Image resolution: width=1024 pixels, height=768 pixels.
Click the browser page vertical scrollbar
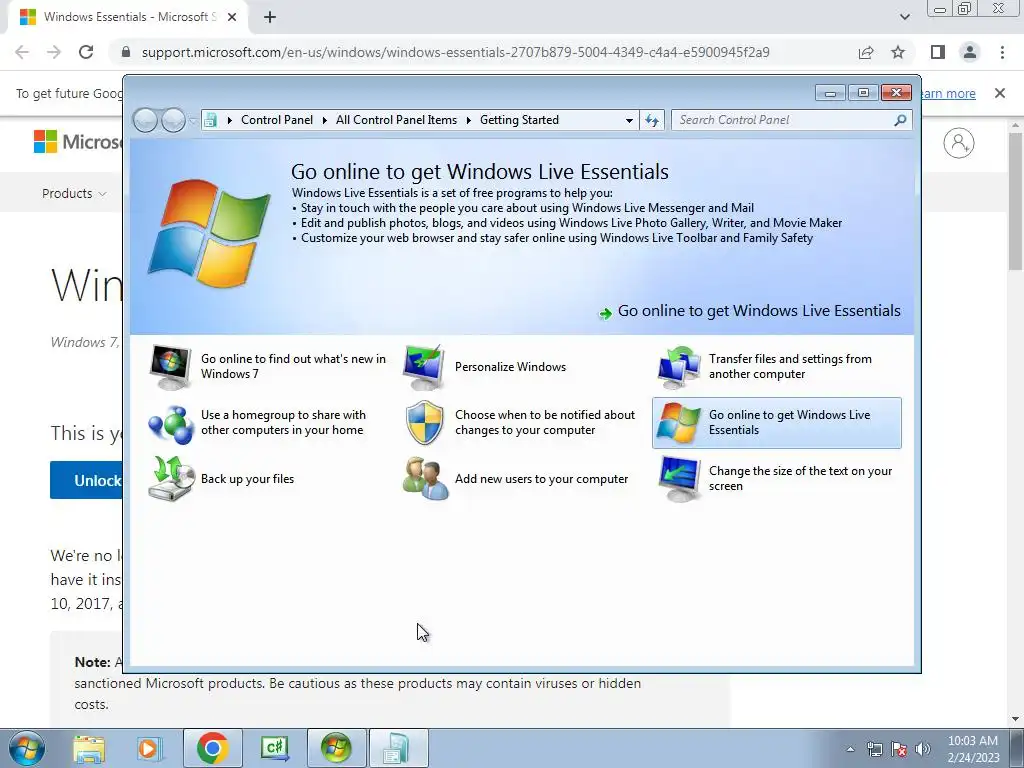(x=1015, y=200)
